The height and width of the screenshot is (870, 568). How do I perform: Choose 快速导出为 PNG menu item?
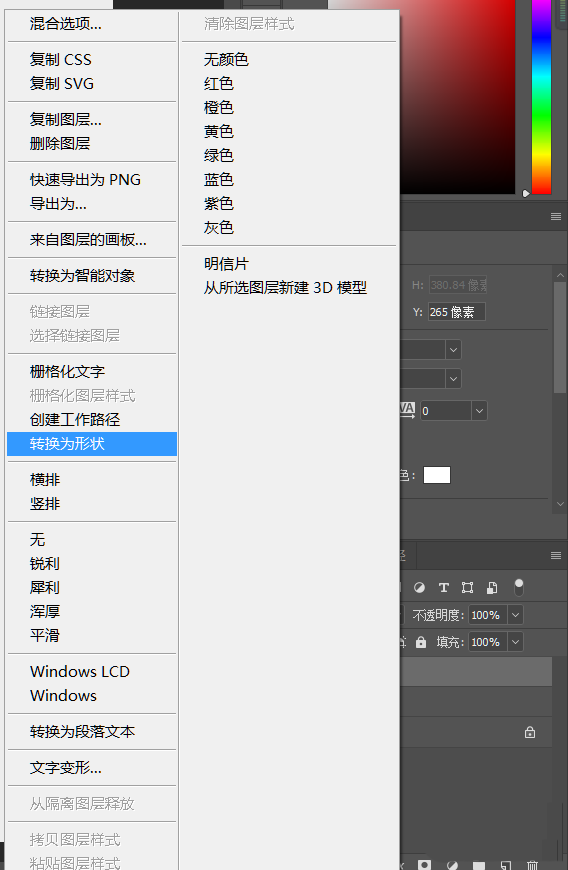[85, 180]
